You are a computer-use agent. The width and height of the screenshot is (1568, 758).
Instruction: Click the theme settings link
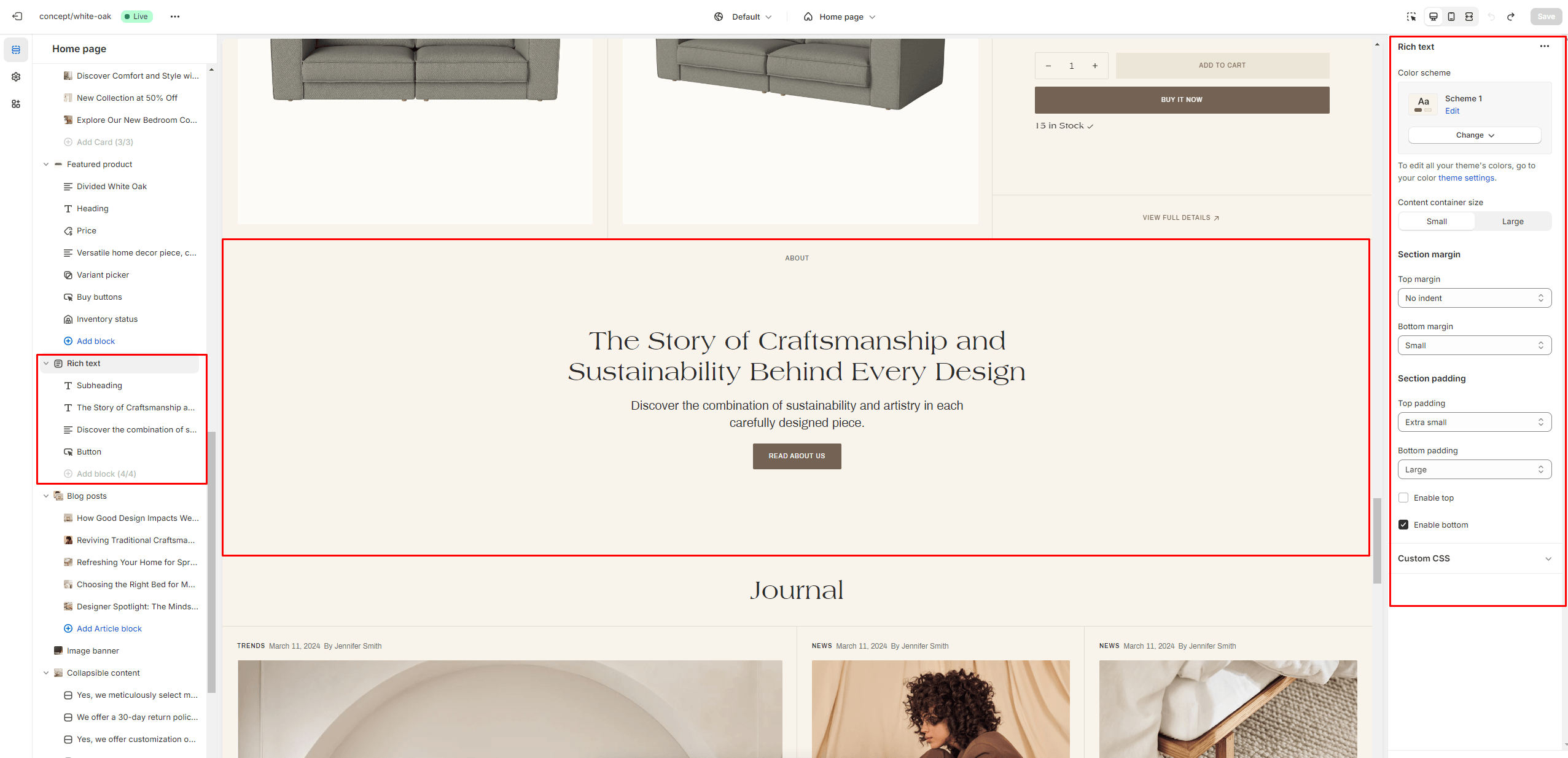tap(1466, 178)
